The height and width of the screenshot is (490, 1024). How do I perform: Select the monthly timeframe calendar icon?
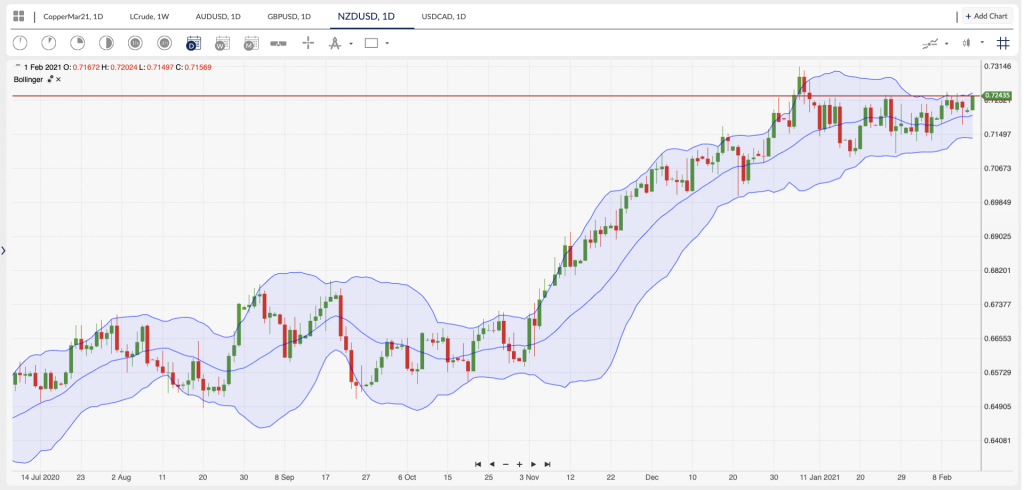(251, 43)
